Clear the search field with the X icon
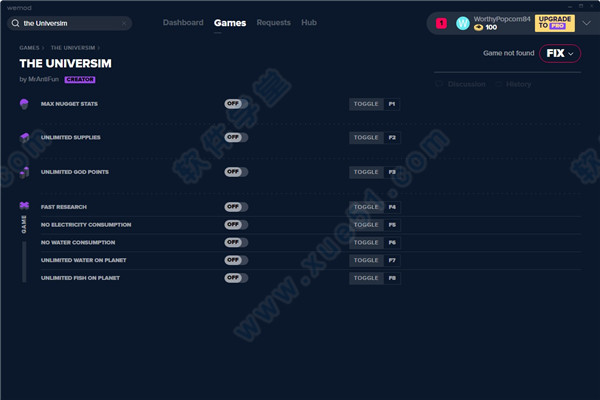Screen dimensions: 600x400 point(124,23)
